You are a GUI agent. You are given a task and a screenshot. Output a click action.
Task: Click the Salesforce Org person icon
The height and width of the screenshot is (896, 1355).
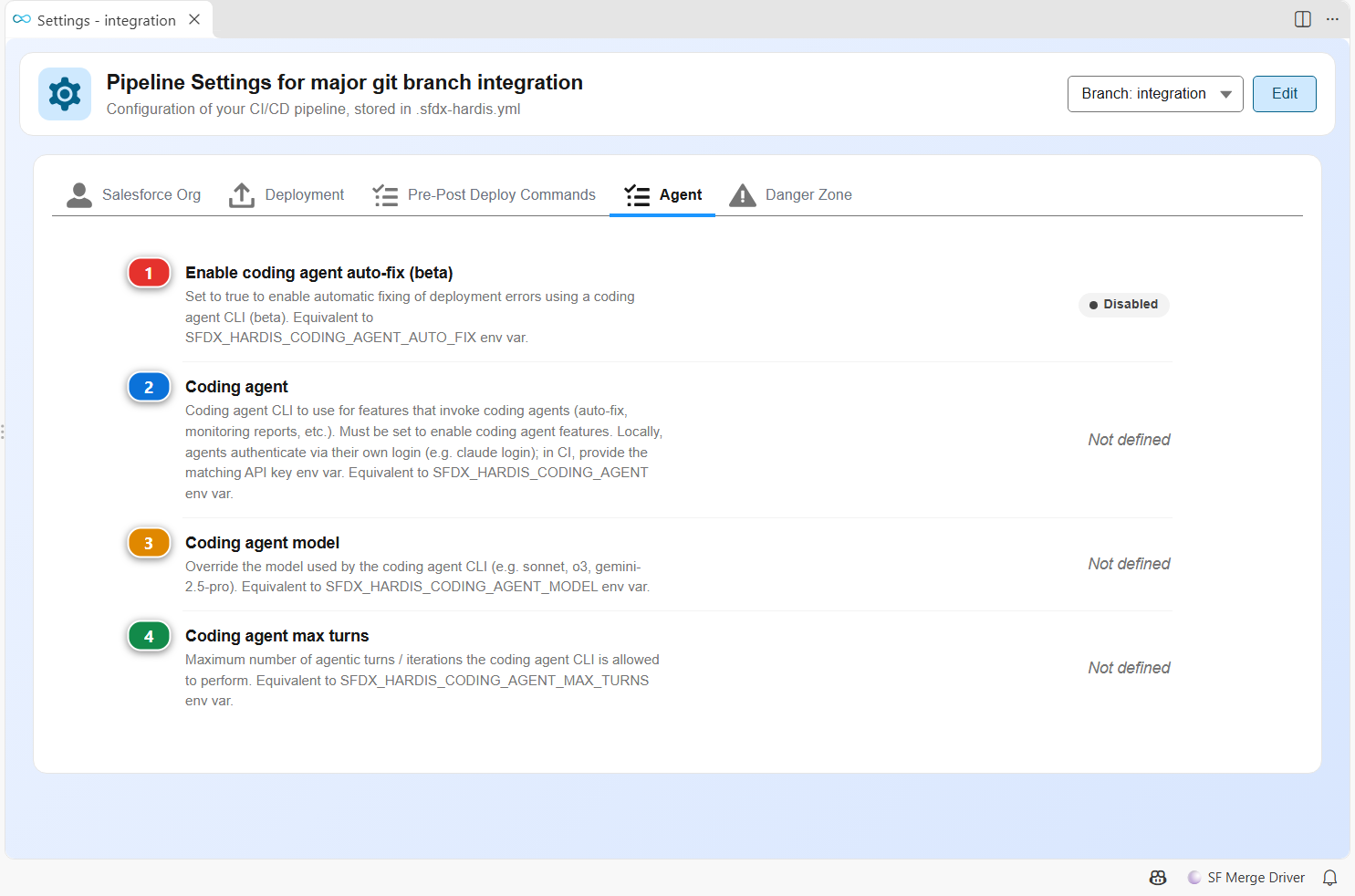[79, 194]
